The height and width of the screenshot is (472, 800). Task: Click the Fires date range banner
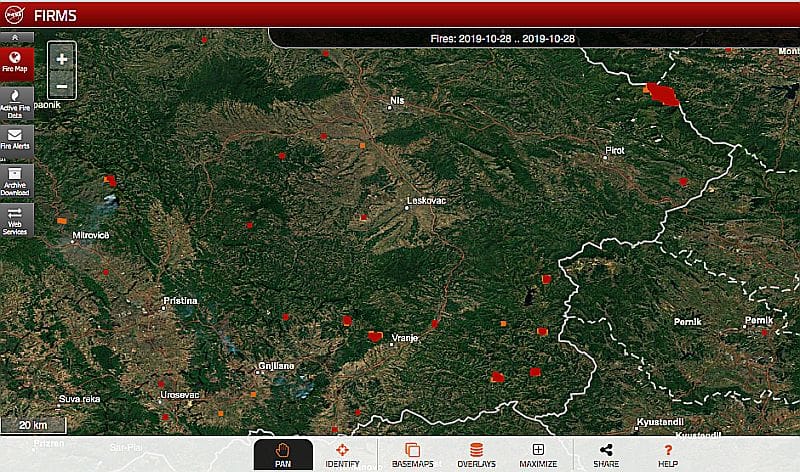click(516, 37)
